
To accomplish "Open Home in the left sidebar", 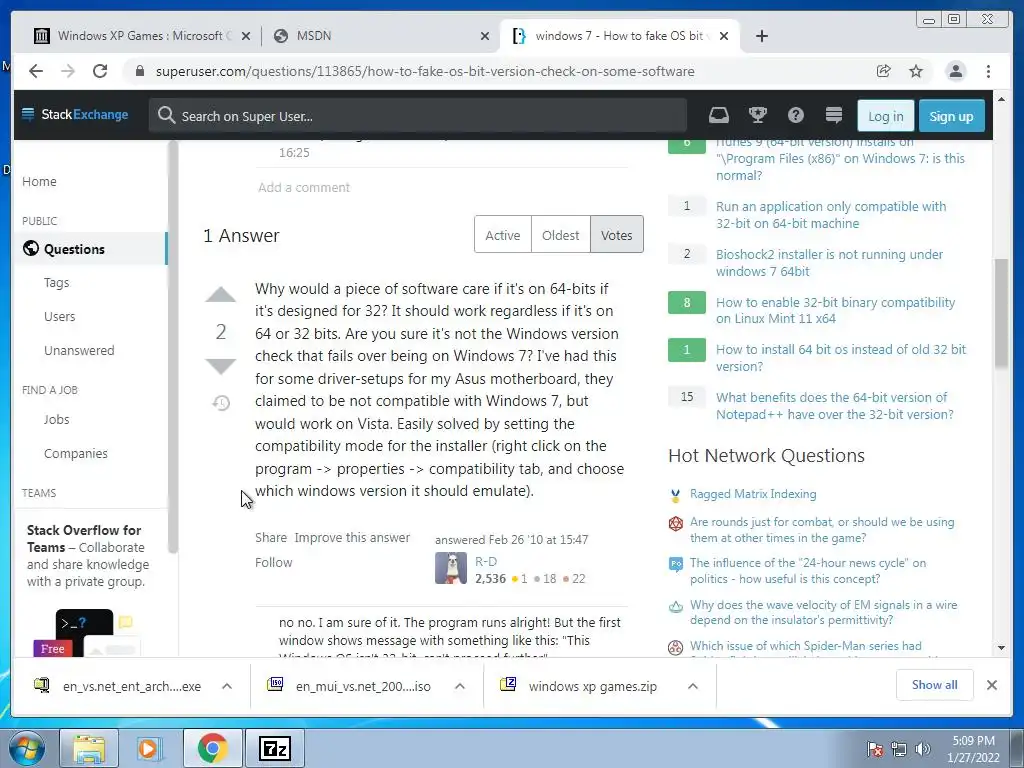I will pos(39,182).
